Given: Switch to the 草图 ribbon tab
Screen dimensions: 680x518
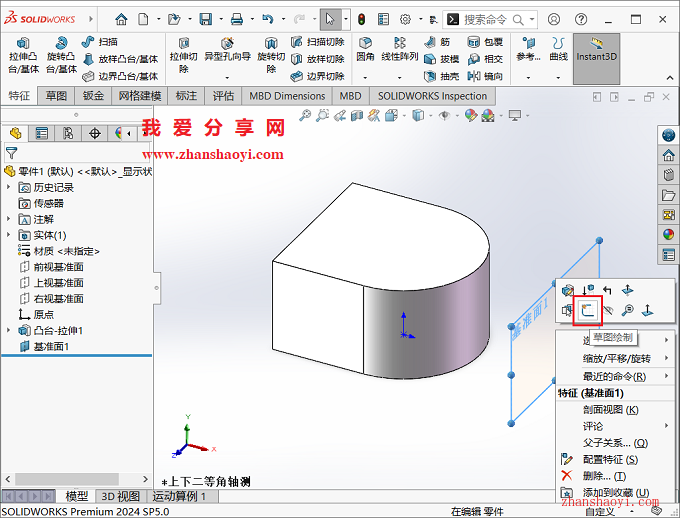Looking at the screenshot, I should [x=56, y=96].
